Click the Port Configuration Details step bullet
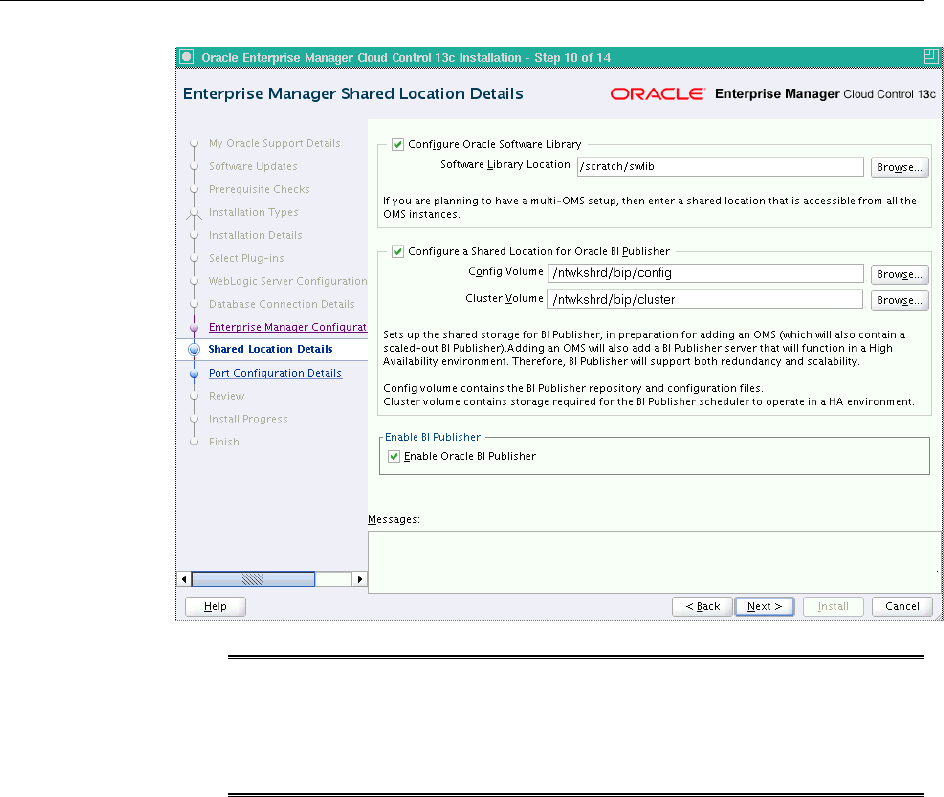The height and width of the screenshot is (797, 944). [x=194, y=374]
